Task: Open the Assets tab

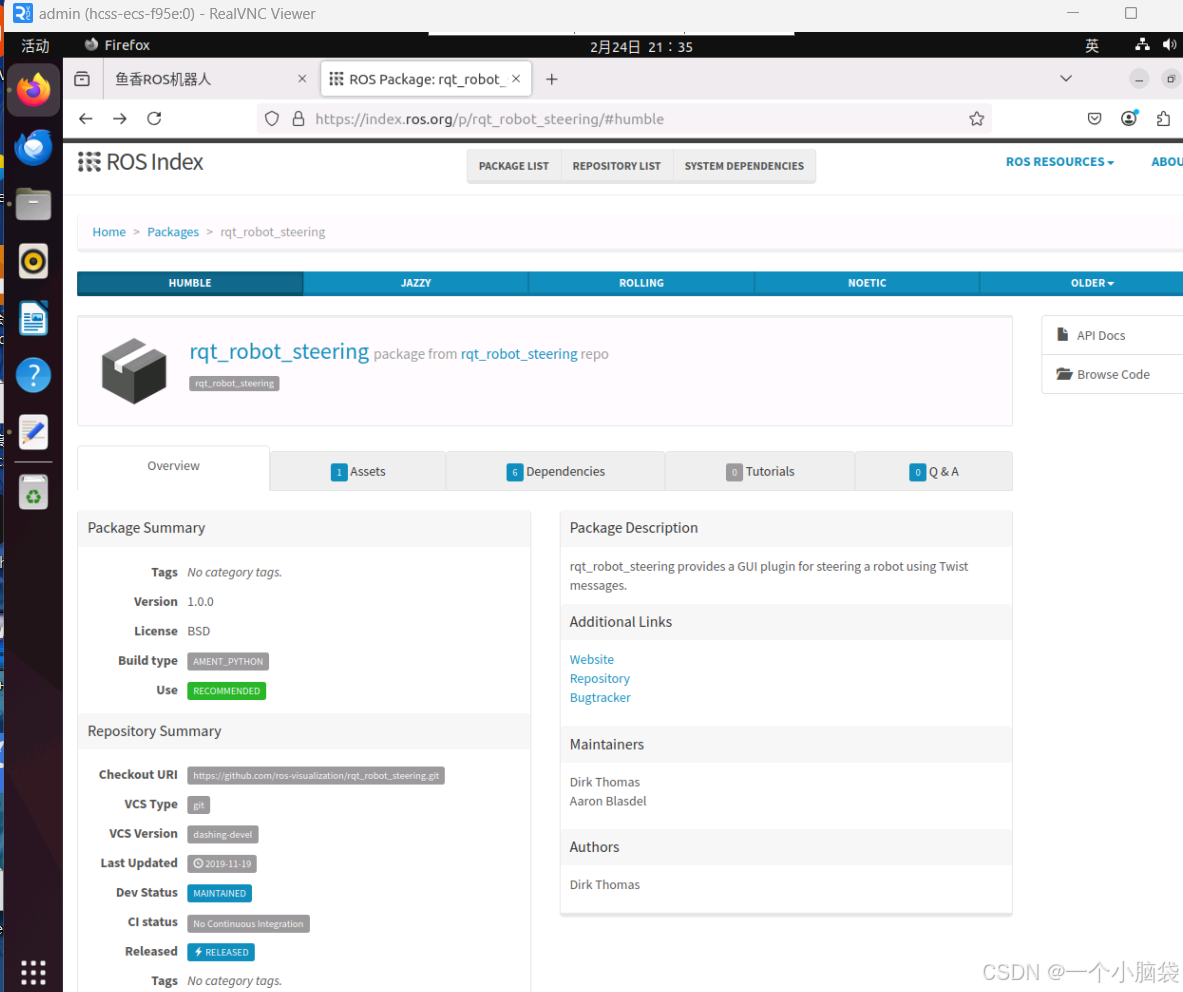Action: (x=358, y=471)
